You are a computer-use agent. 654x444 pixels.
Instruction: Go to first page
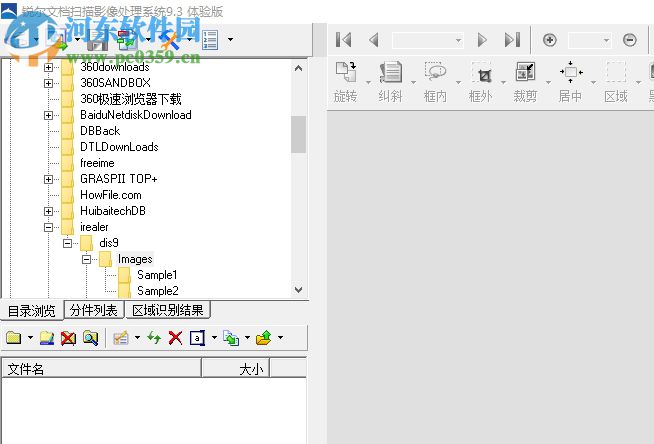(344, 40)
